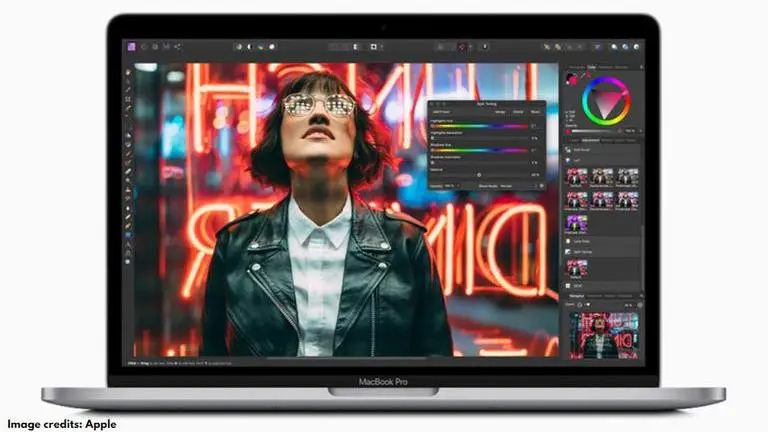Switch to the Histogram panel tab

tap(577, 67)
